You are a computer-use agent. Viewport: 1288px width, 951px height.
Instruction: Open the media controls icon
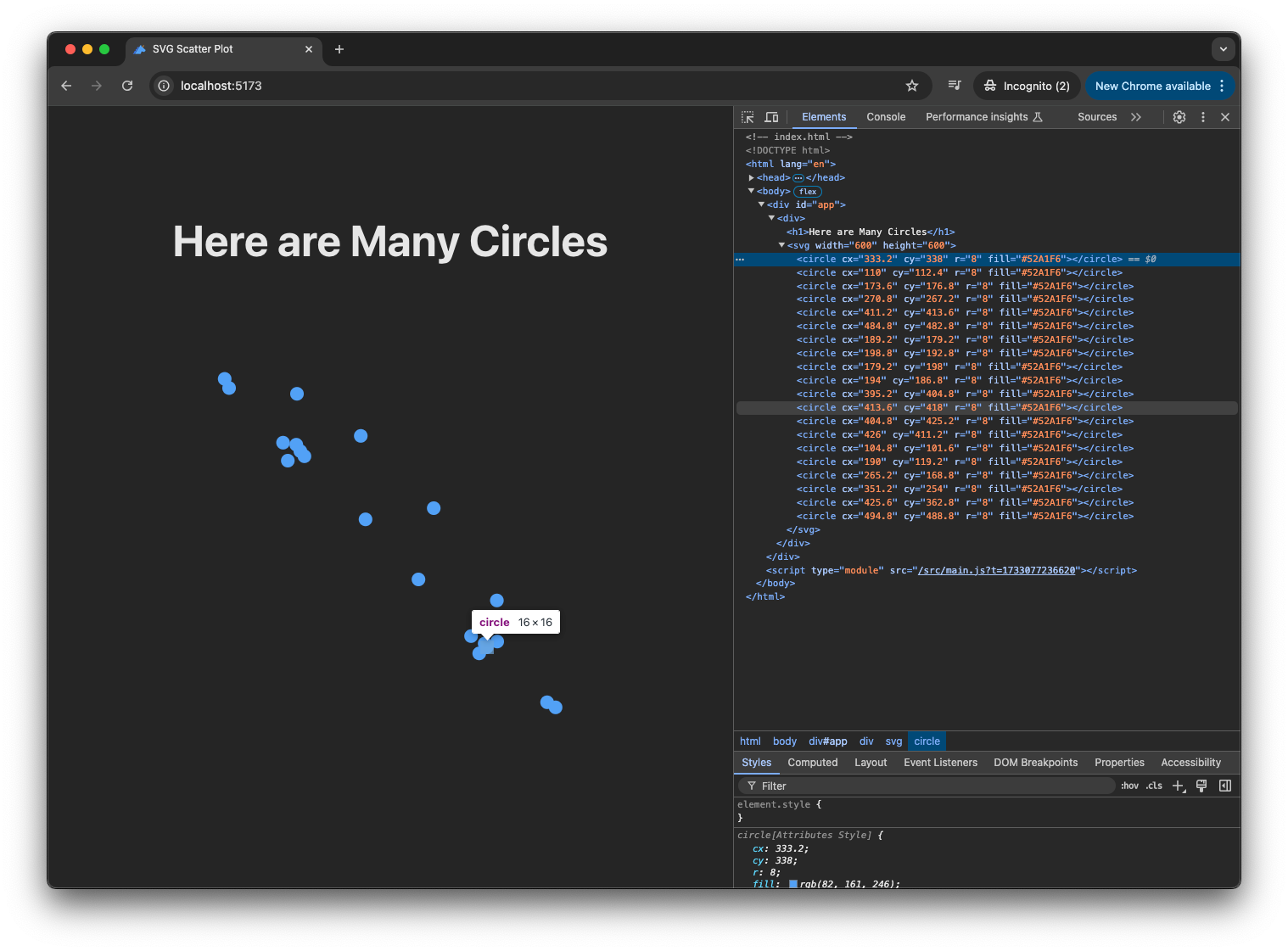[955, 86]
